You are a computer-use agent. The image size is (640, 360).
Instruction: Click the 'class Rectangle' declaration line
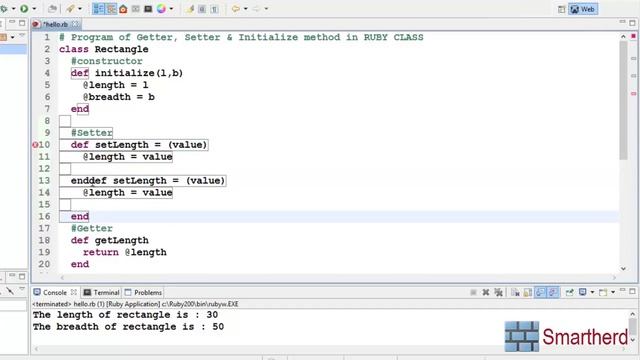(104, 49)
